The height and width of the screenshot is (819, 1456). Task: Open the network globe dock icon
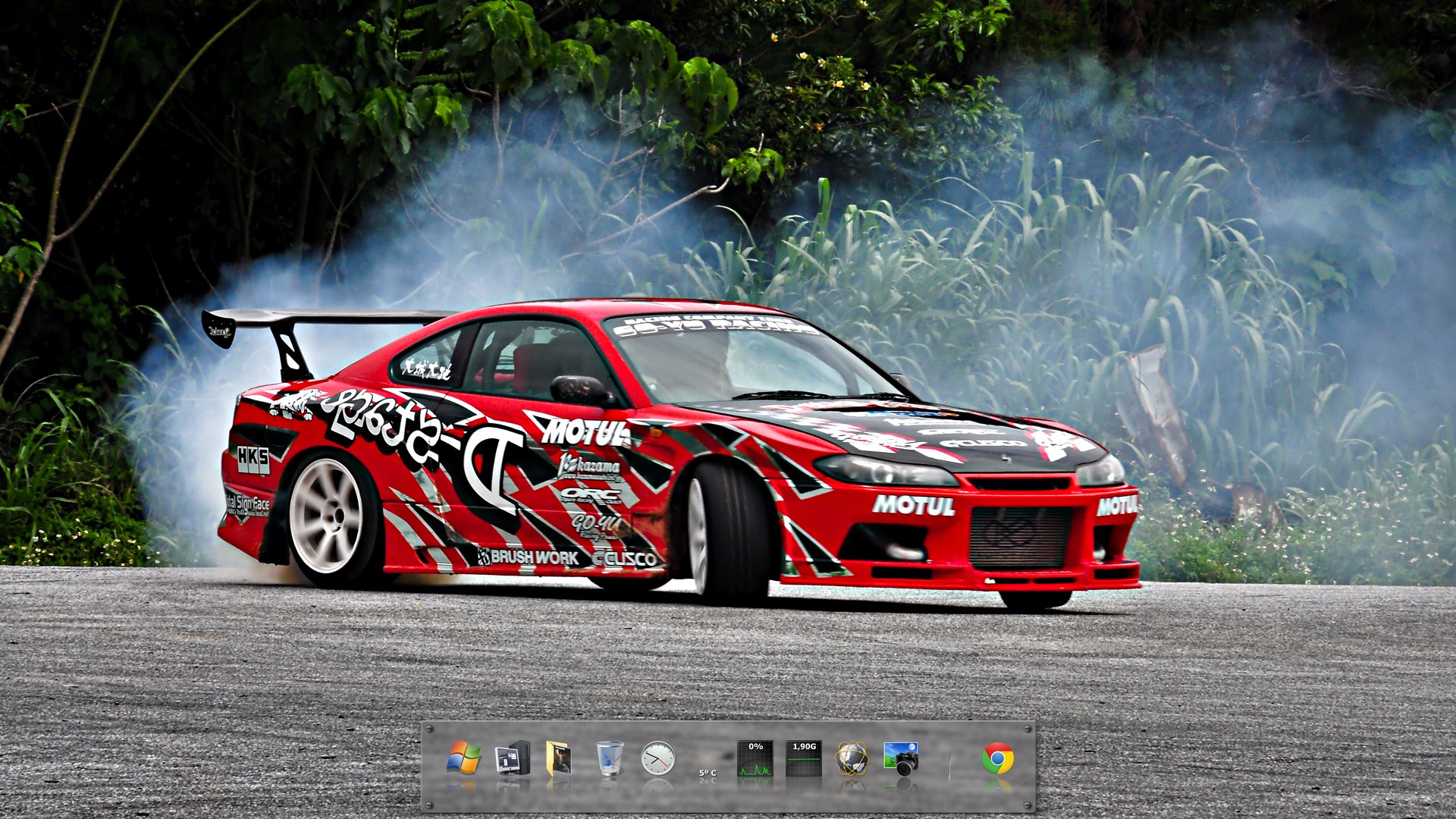[x=852, y=758]
